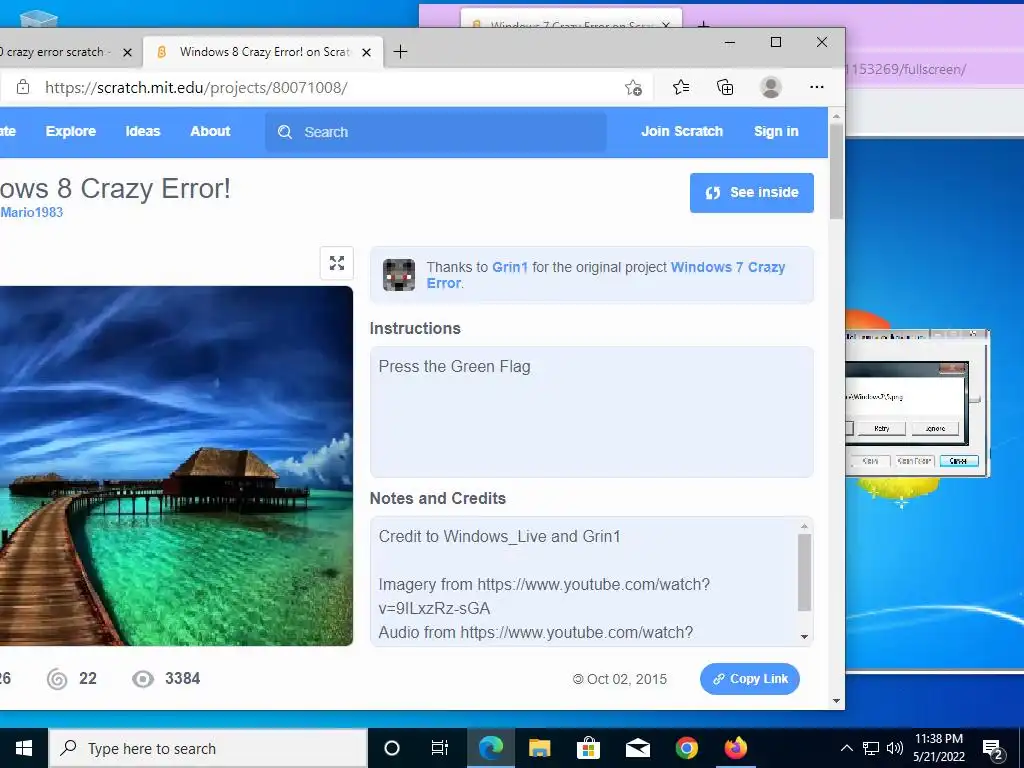This screenshot has width=1024, height=768.
Task: Open Grin1's profile link
Action: click(509, 267)
